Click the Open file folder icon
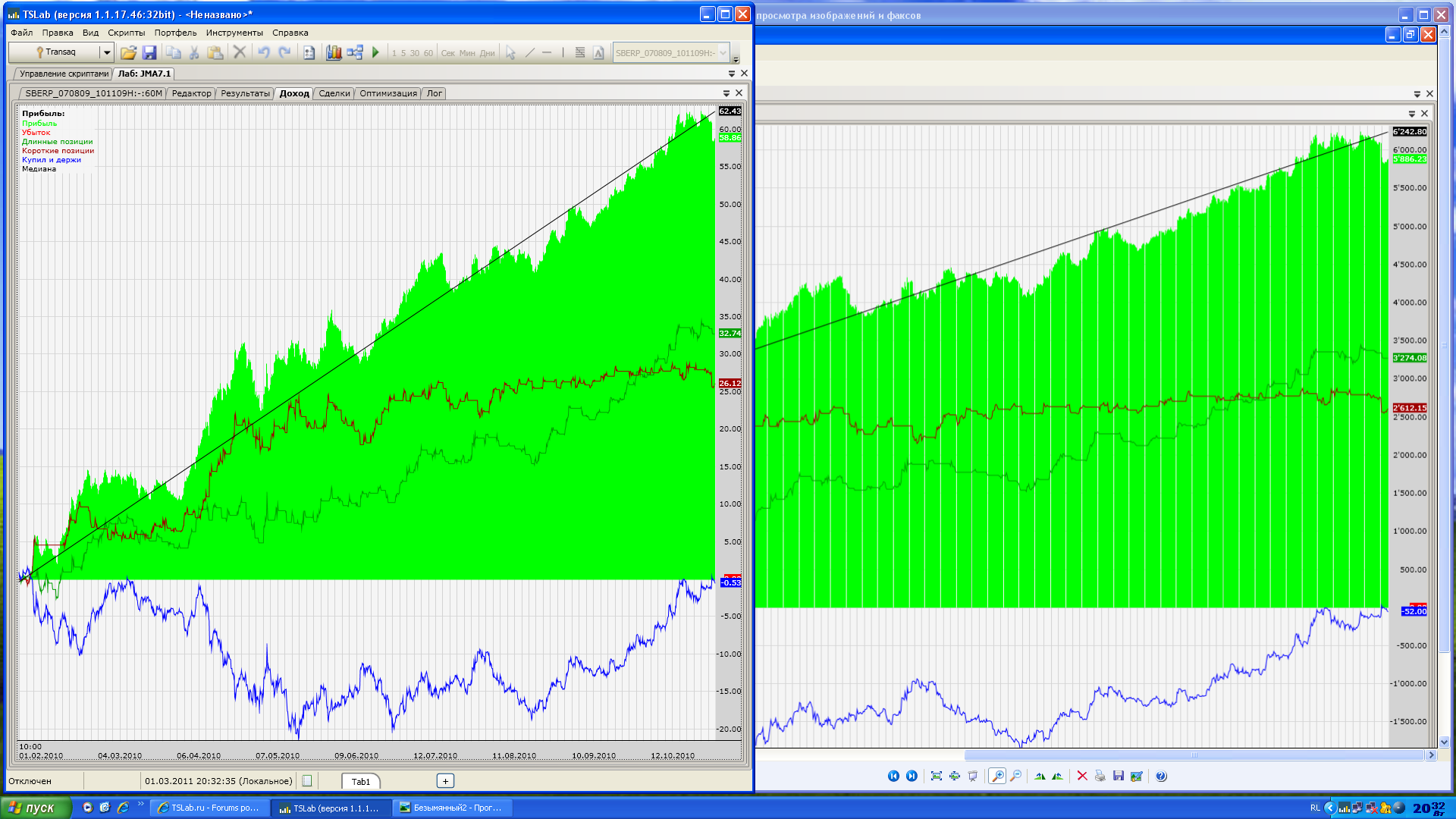This screenshot has height=819, width=1456. 128,52
